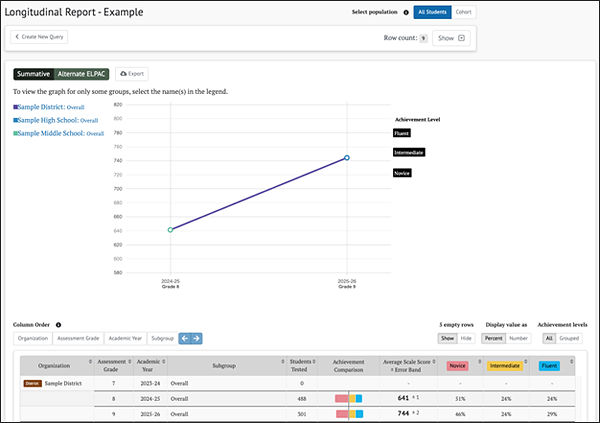Select the Organization column order item

tap(33, 338)
